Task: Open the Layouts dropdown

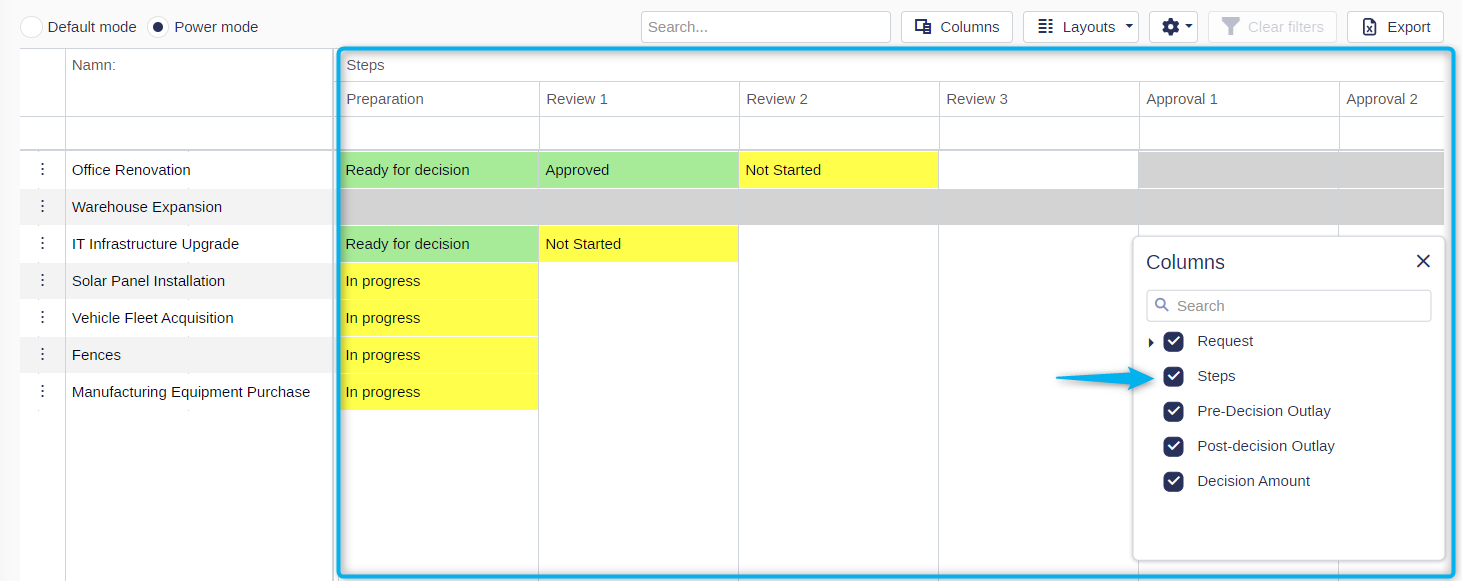Action: pyautogui.click(x=1081, y=27)
